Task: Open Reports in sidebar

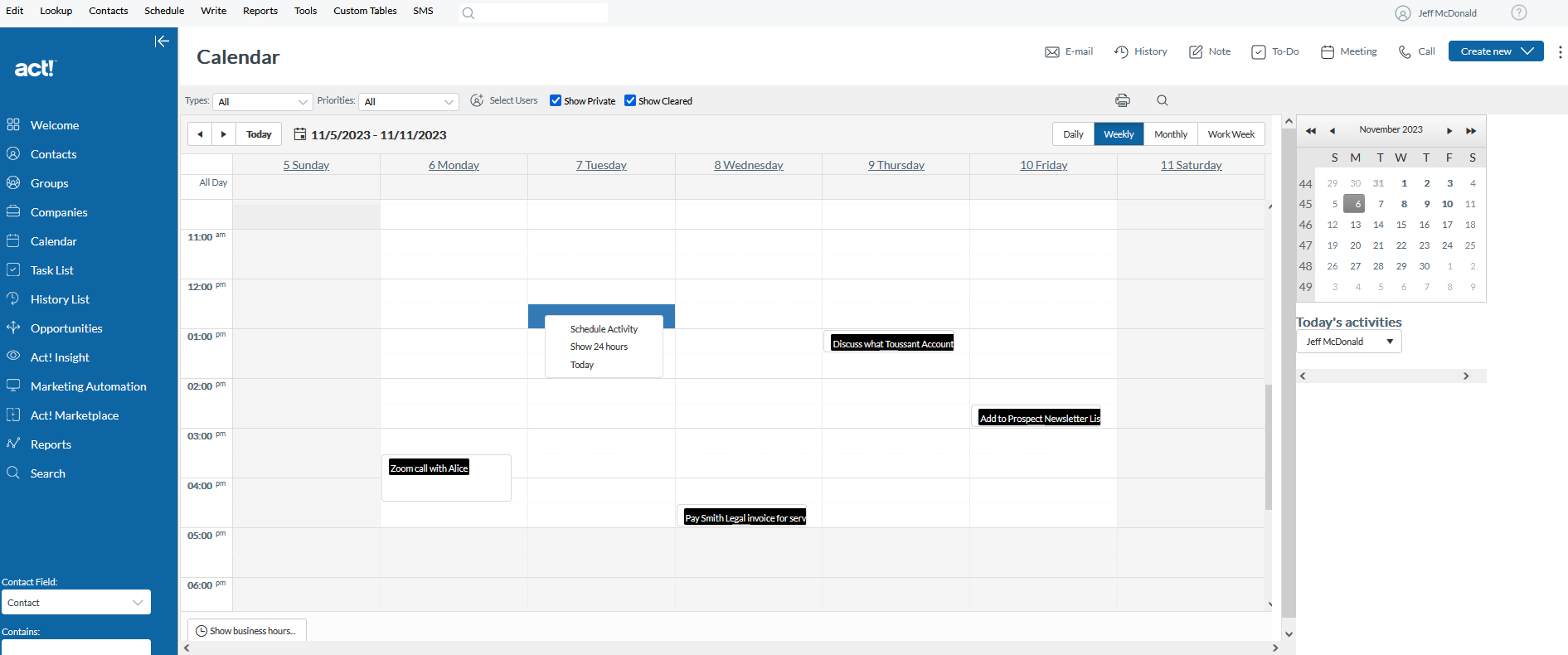Action: [51, 444]
